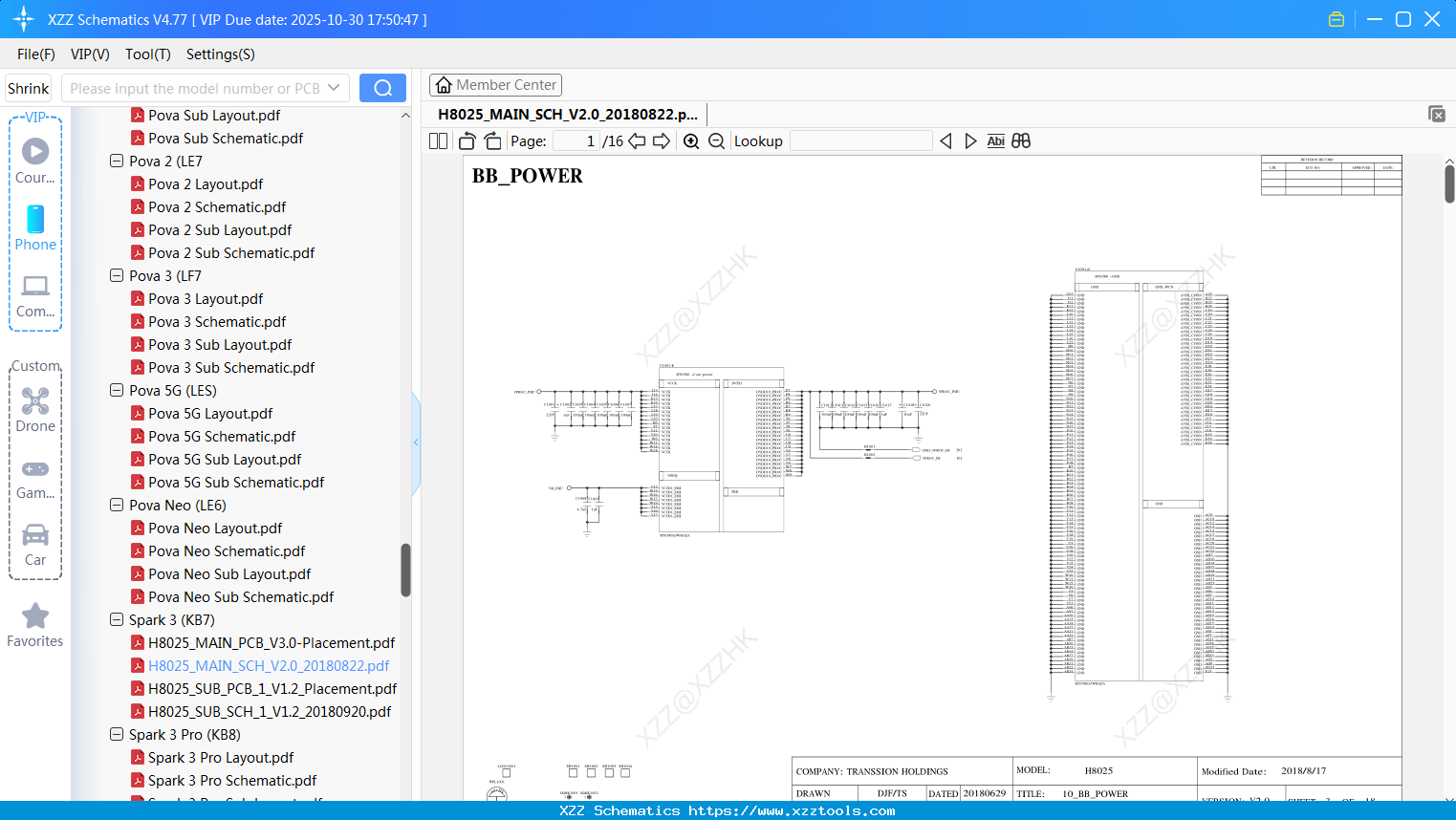1456x820 pixels.
Task: Open the VIP(V) menu
Action: 90,54
